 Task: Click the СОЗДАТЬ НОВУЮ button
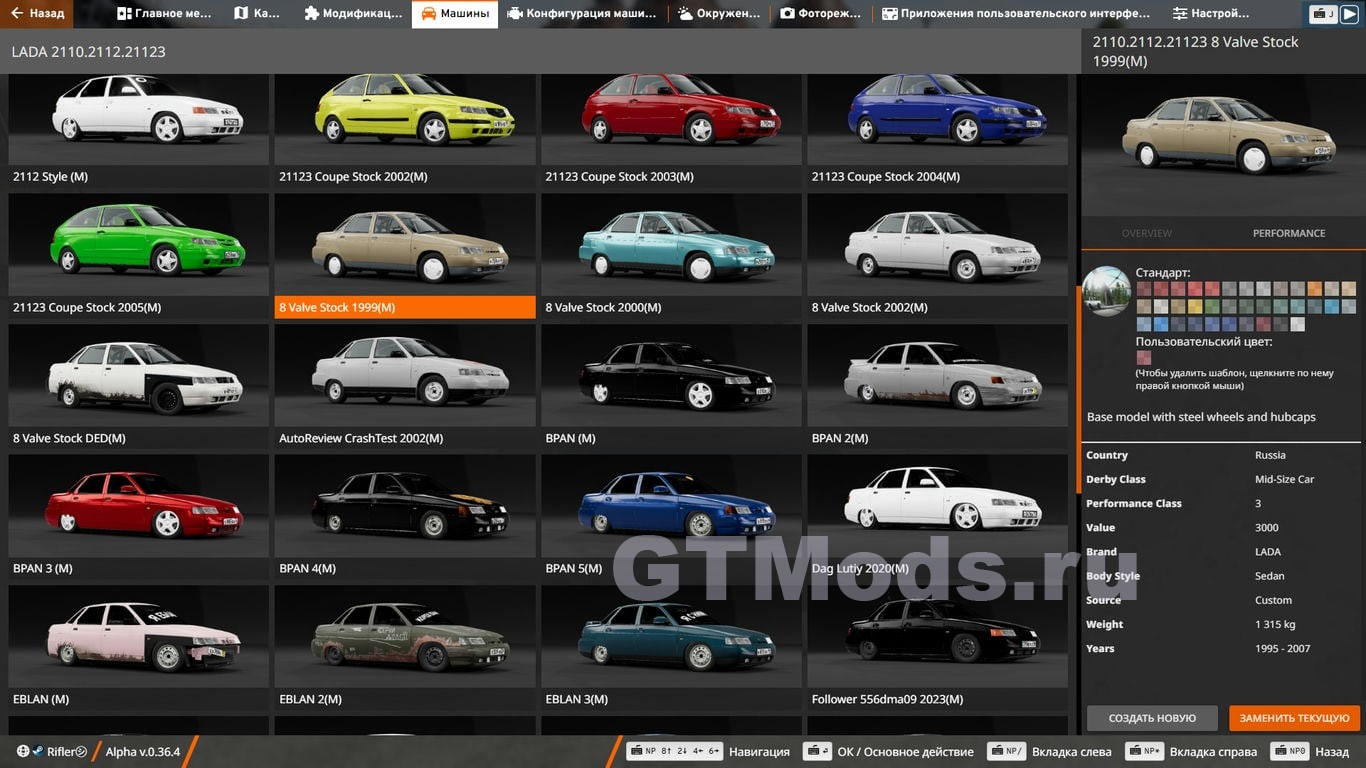point(1152,718)
